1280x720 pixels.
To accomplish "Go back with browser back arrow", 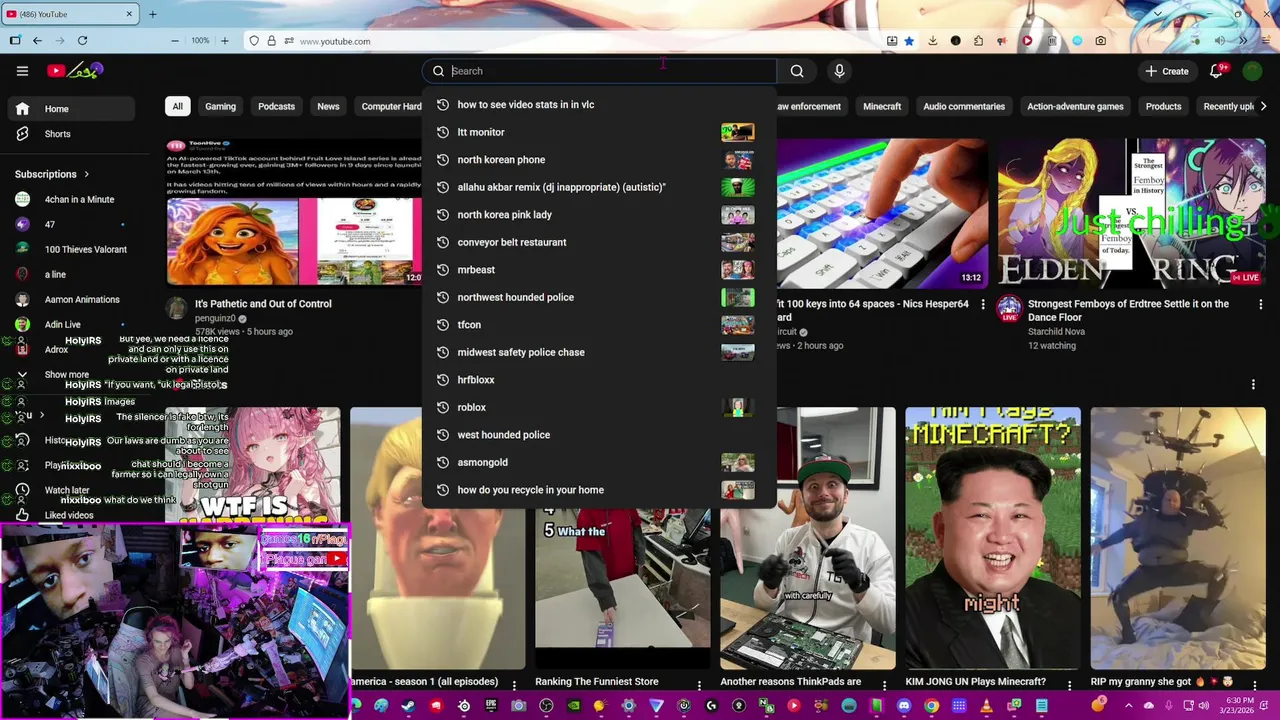I will pyautogui.click(x=37, y=41).
